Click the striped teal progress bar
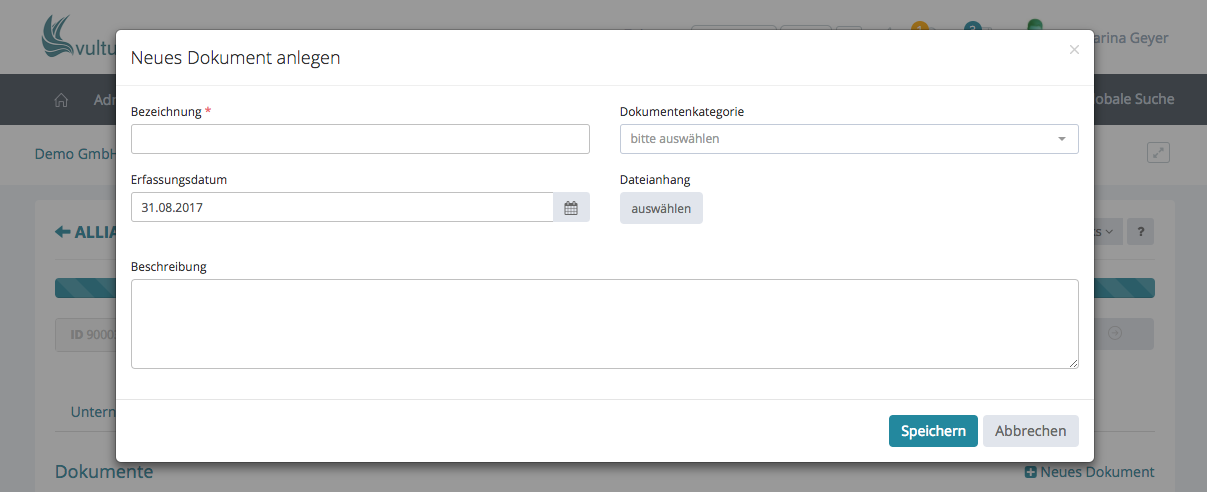 click(85, 288)
